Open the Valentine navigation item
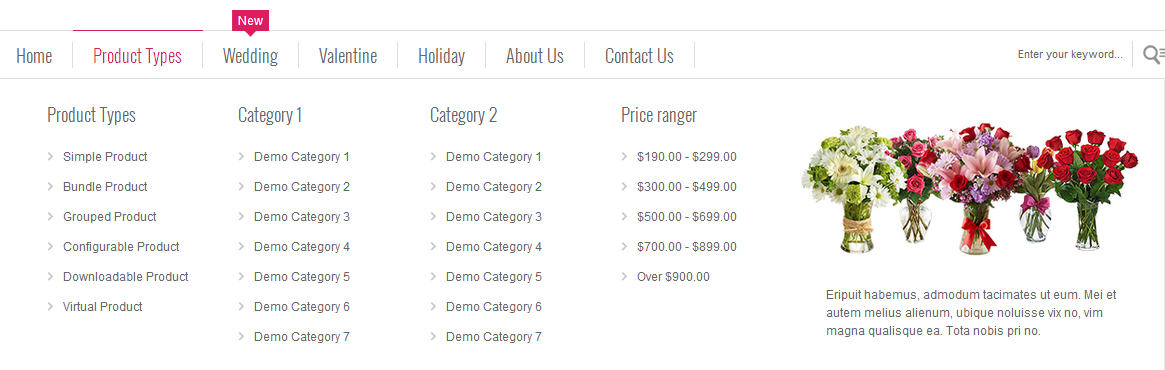The width and height of the screenshot is (1165, 370). tap(348, 56)
